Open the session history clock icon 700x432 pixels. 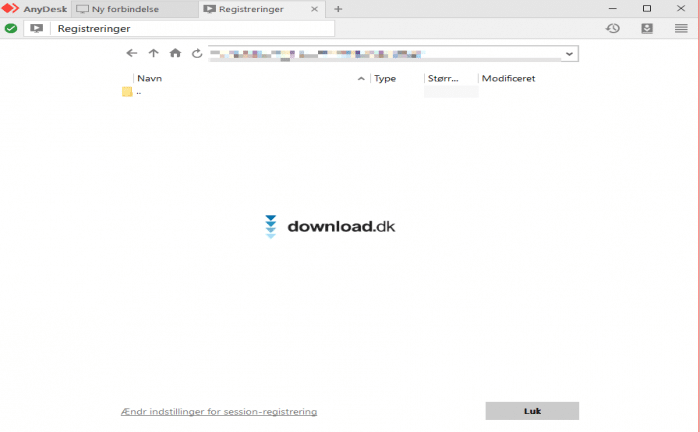pyautogui.click(x=612, y=29)
